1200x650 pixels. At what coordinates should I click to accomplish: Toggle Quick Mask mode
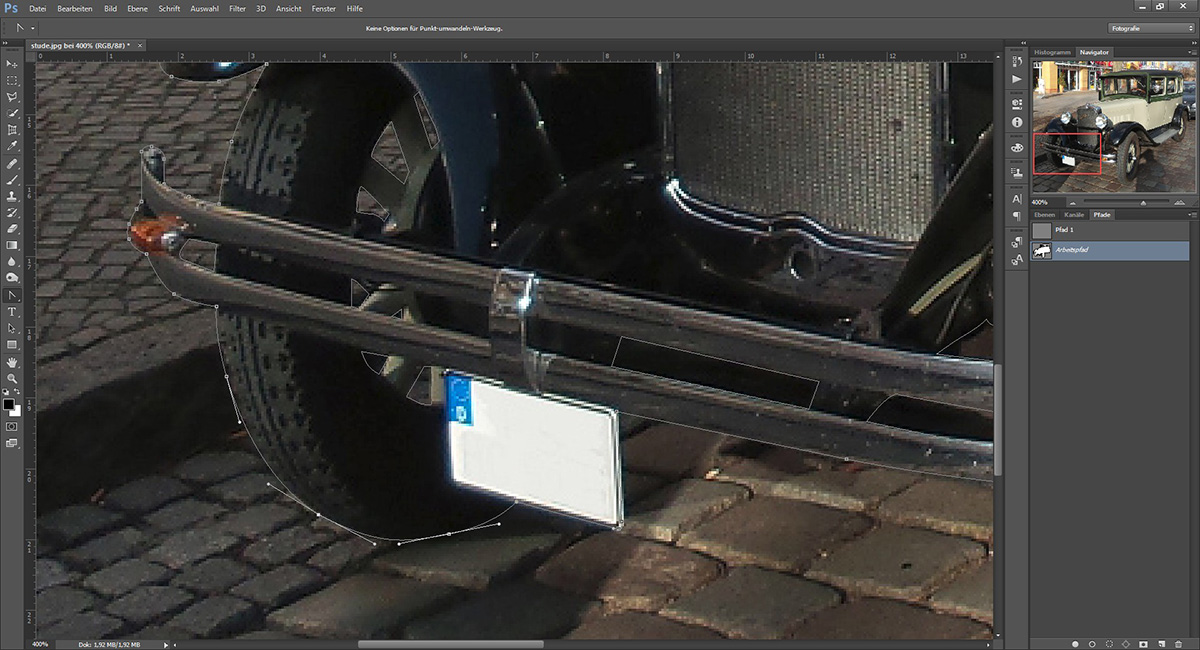click(12, 426)
